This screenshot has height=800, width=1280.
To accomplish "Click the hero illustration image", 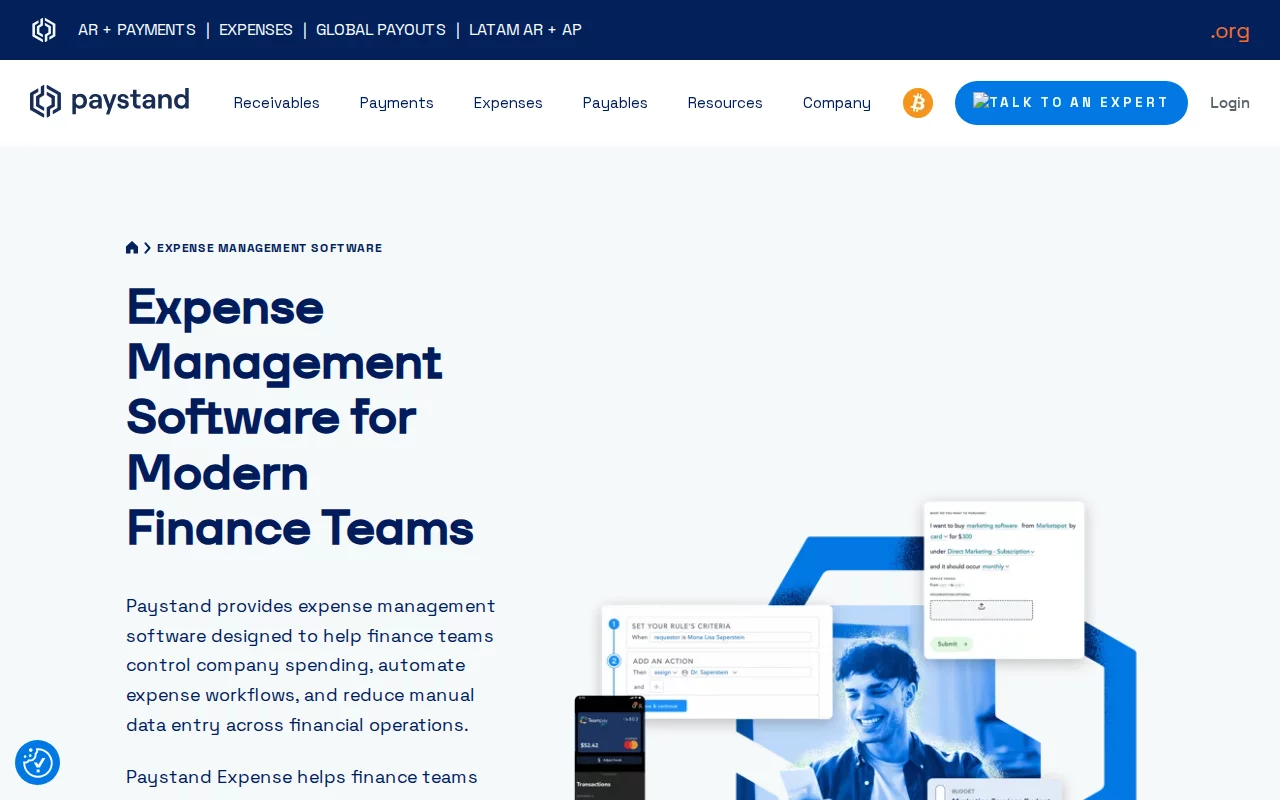I will click(x=856, y=650).
